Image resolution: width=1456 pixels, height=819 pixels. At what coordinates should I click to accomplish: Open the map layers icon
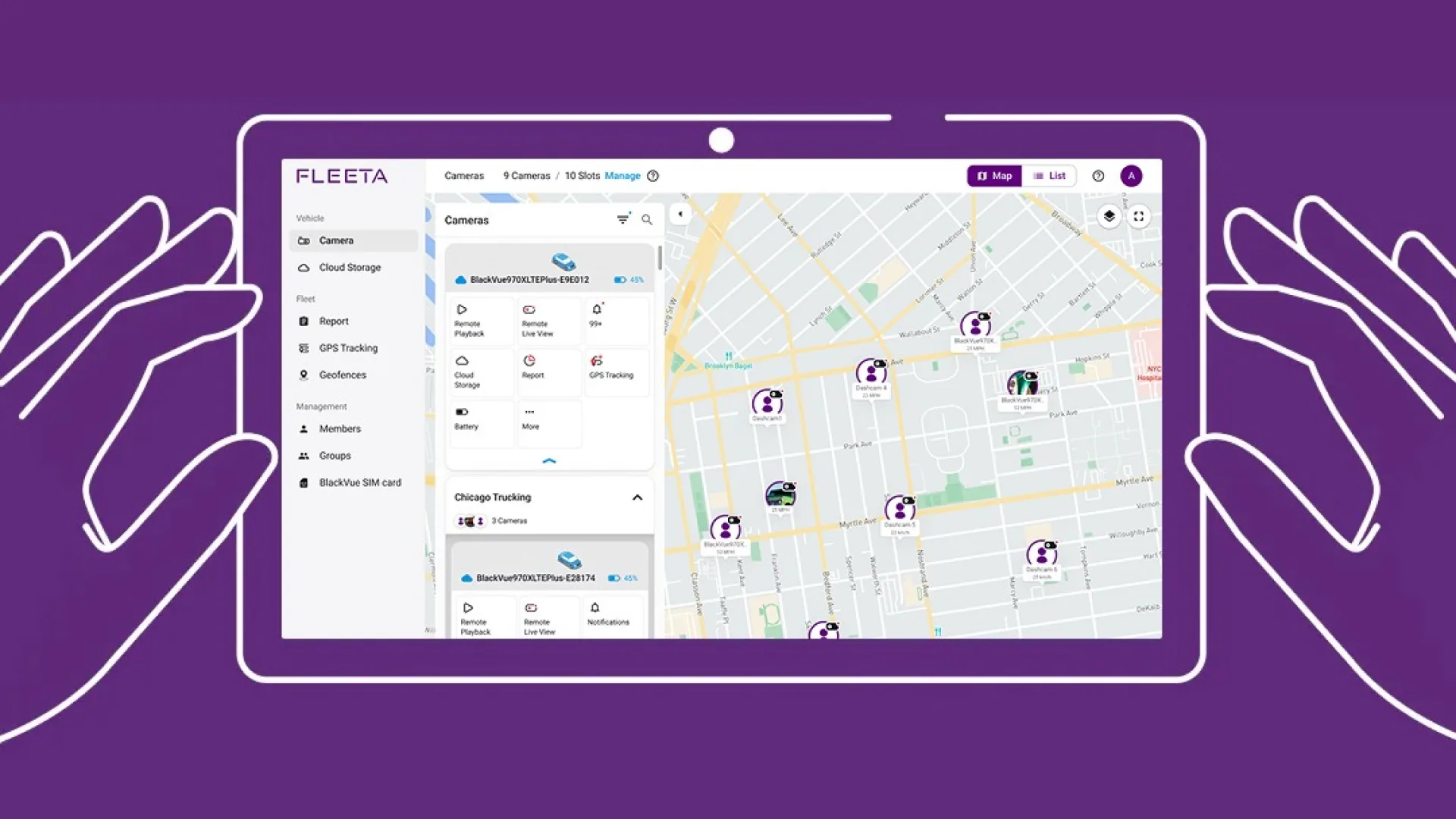click(1109, 216)
